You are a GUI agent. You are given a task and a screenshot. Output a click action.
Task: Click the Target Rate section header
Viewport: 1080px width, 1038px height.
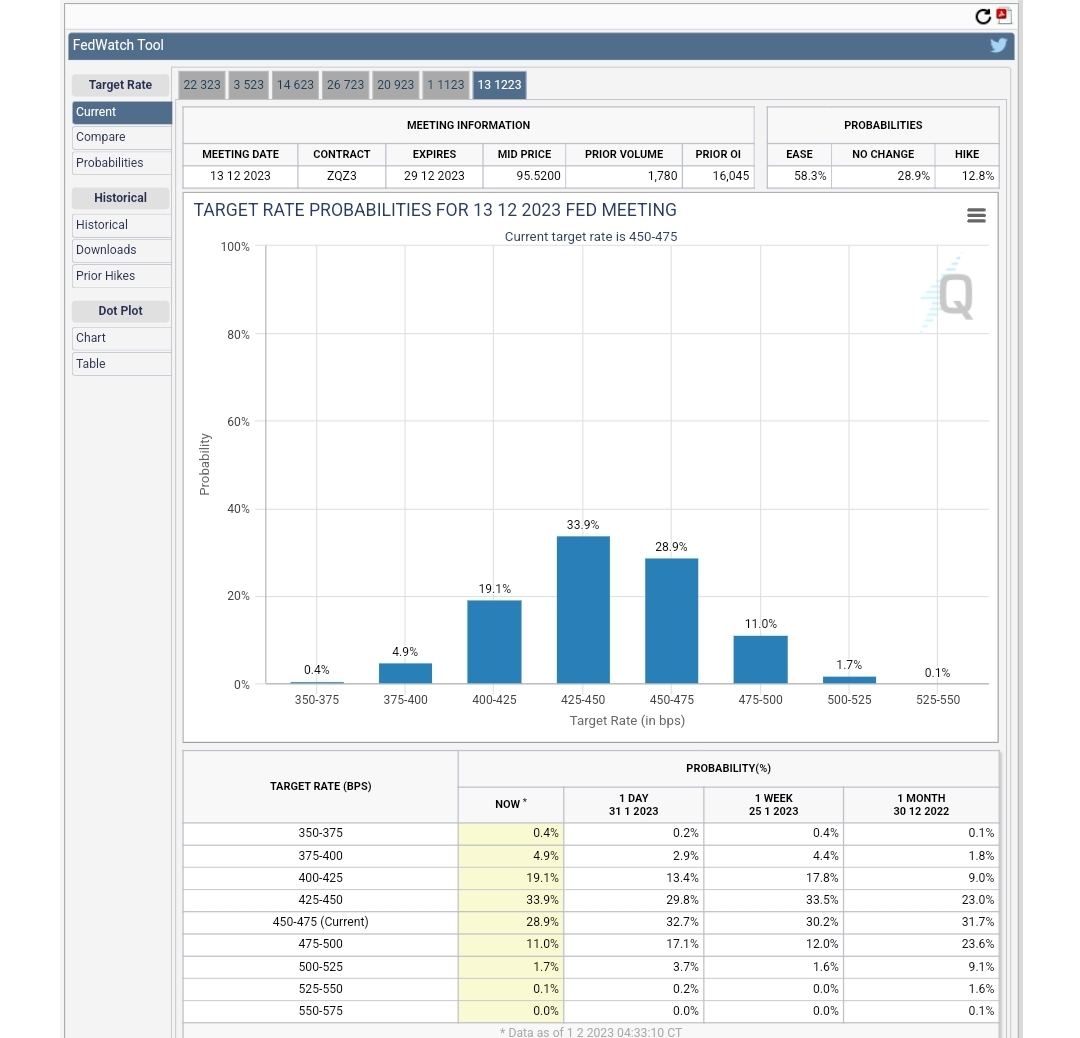121,85
